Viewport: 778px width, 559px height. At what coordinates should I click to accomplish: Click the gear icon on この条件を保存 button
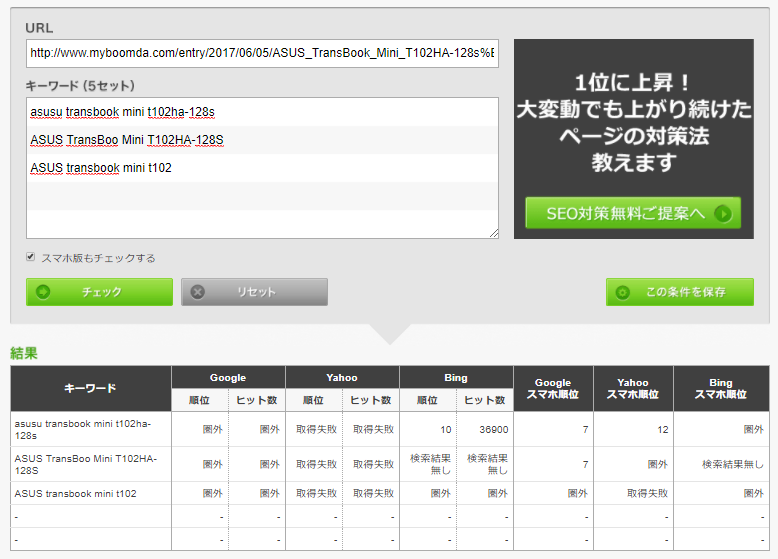(623, 292)
